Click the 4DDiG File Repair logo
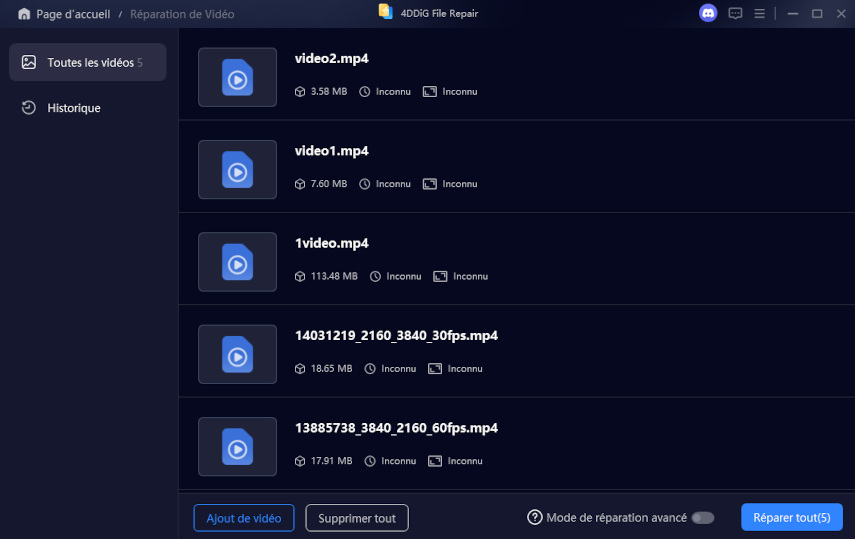Screen dimensions: 855x539 (386, 12)
